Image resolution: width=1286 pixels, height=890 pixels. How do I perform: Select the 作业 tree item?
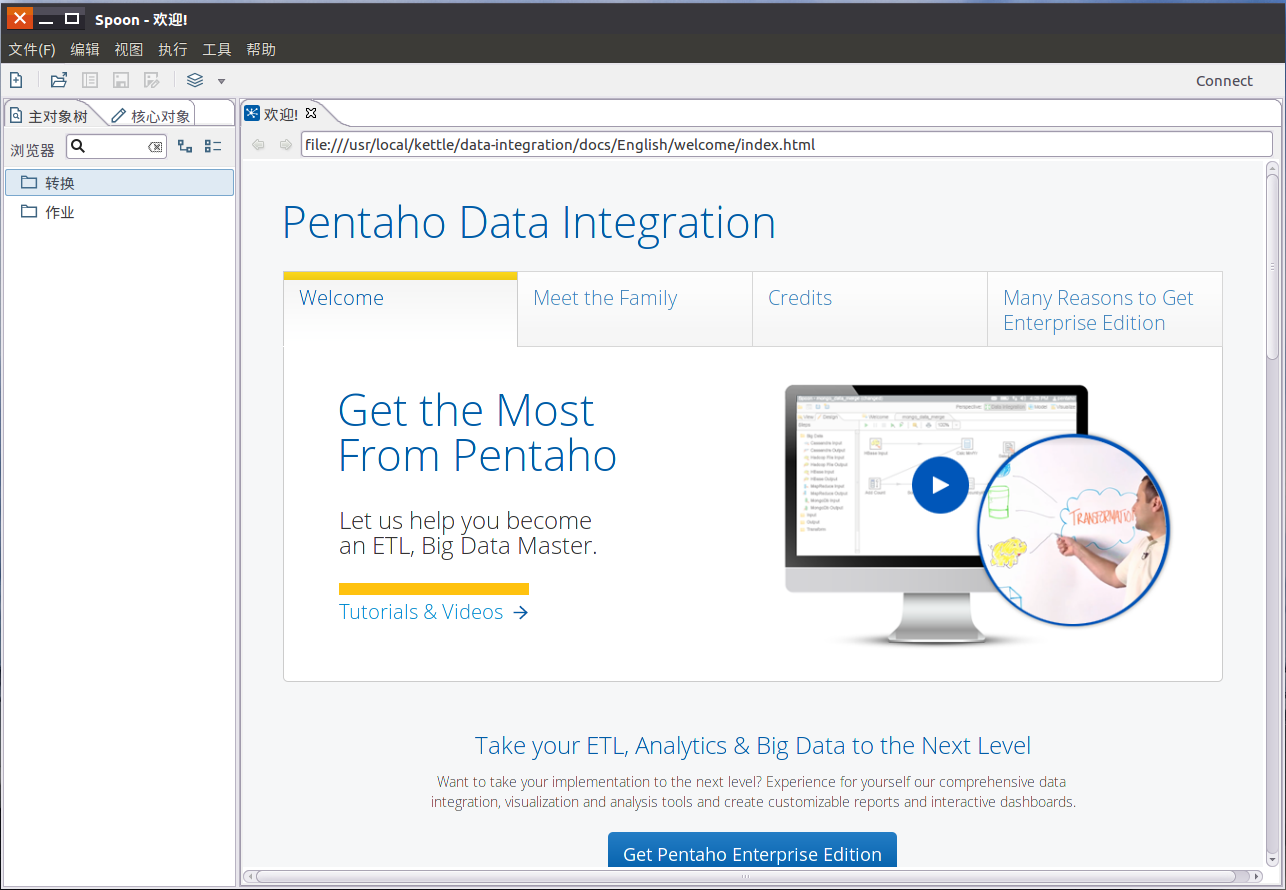point(119,211)
